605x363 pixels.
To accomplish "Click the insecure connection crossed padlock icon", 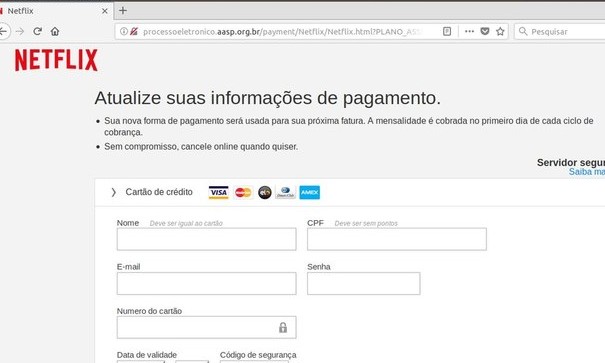I will [134, 31].
